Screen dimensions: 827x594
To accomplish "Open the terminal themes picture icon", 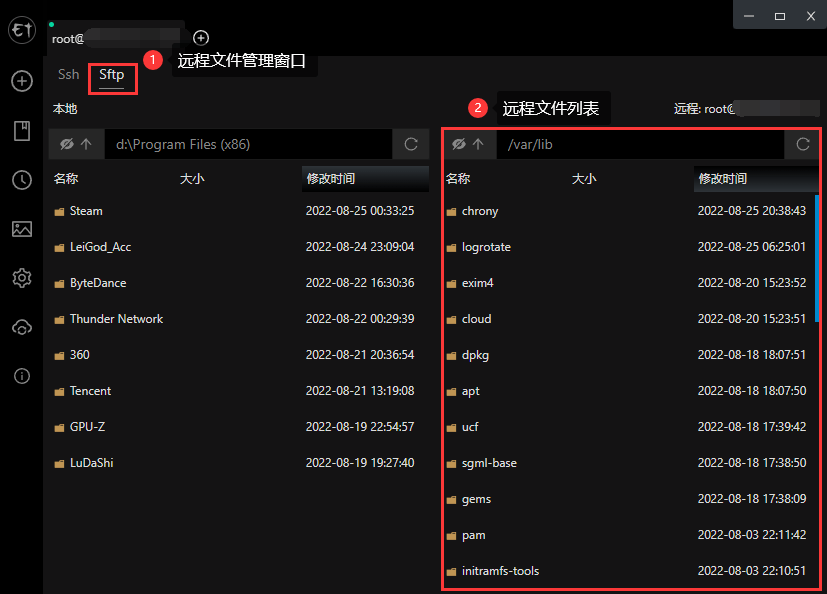I will pos(22,229).
